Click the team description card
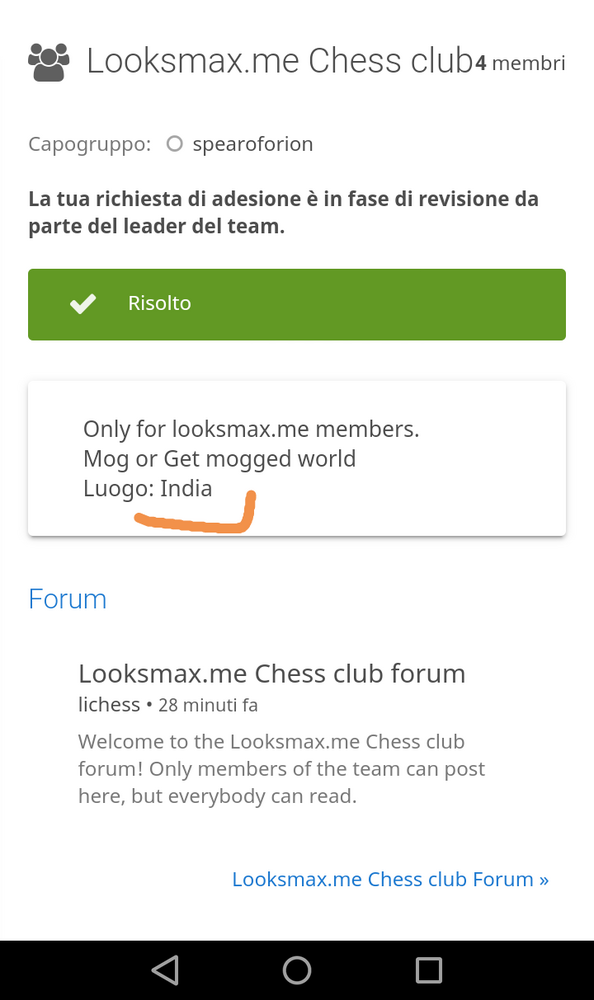The height and width of the screenshot is (1000, 594). tap(297, 459)
